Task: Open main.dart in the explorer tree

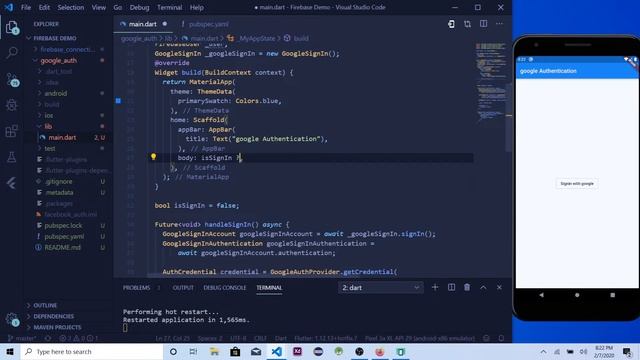Action: [x=62, y=138]
